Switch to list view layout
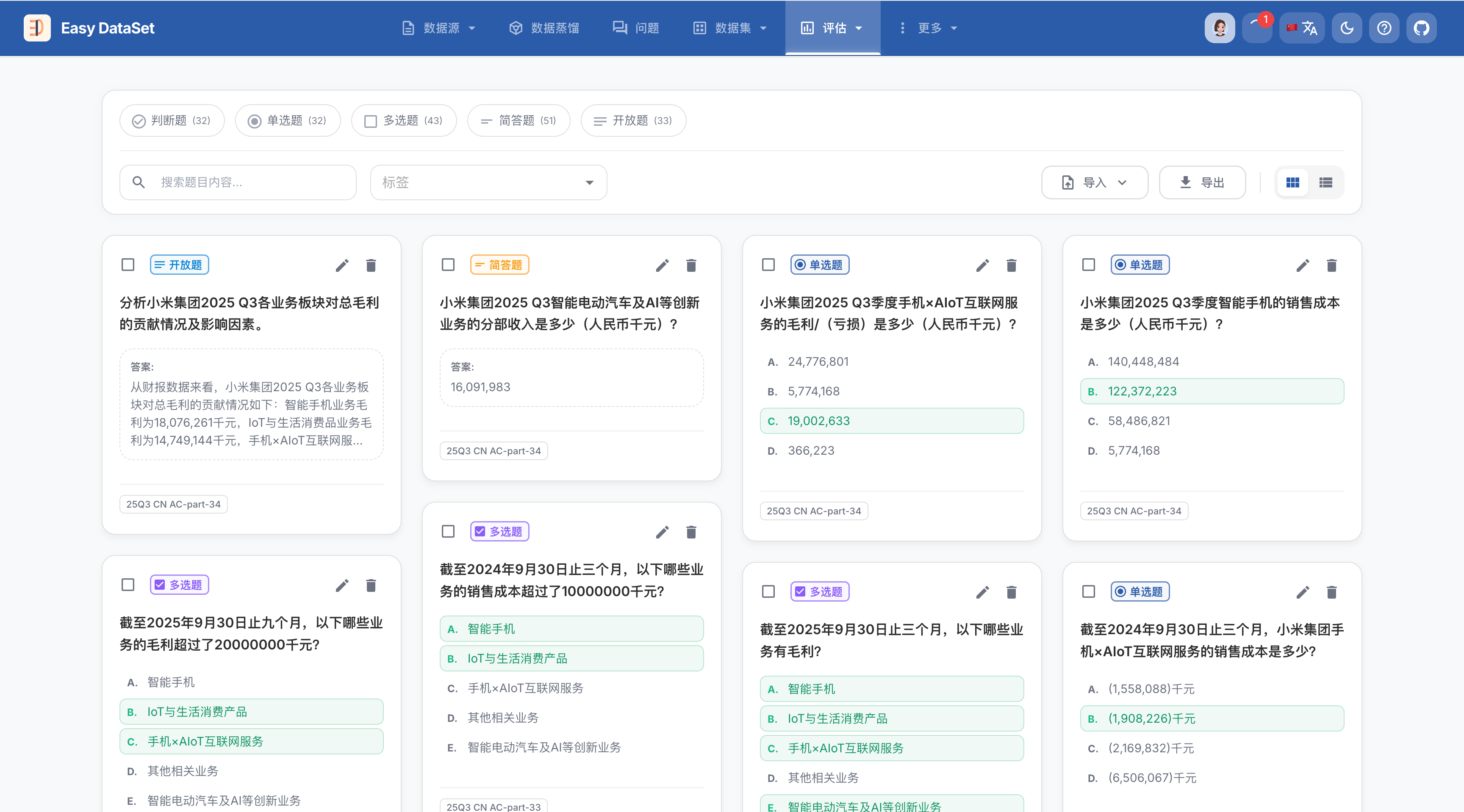 [x=1325, y=182]
